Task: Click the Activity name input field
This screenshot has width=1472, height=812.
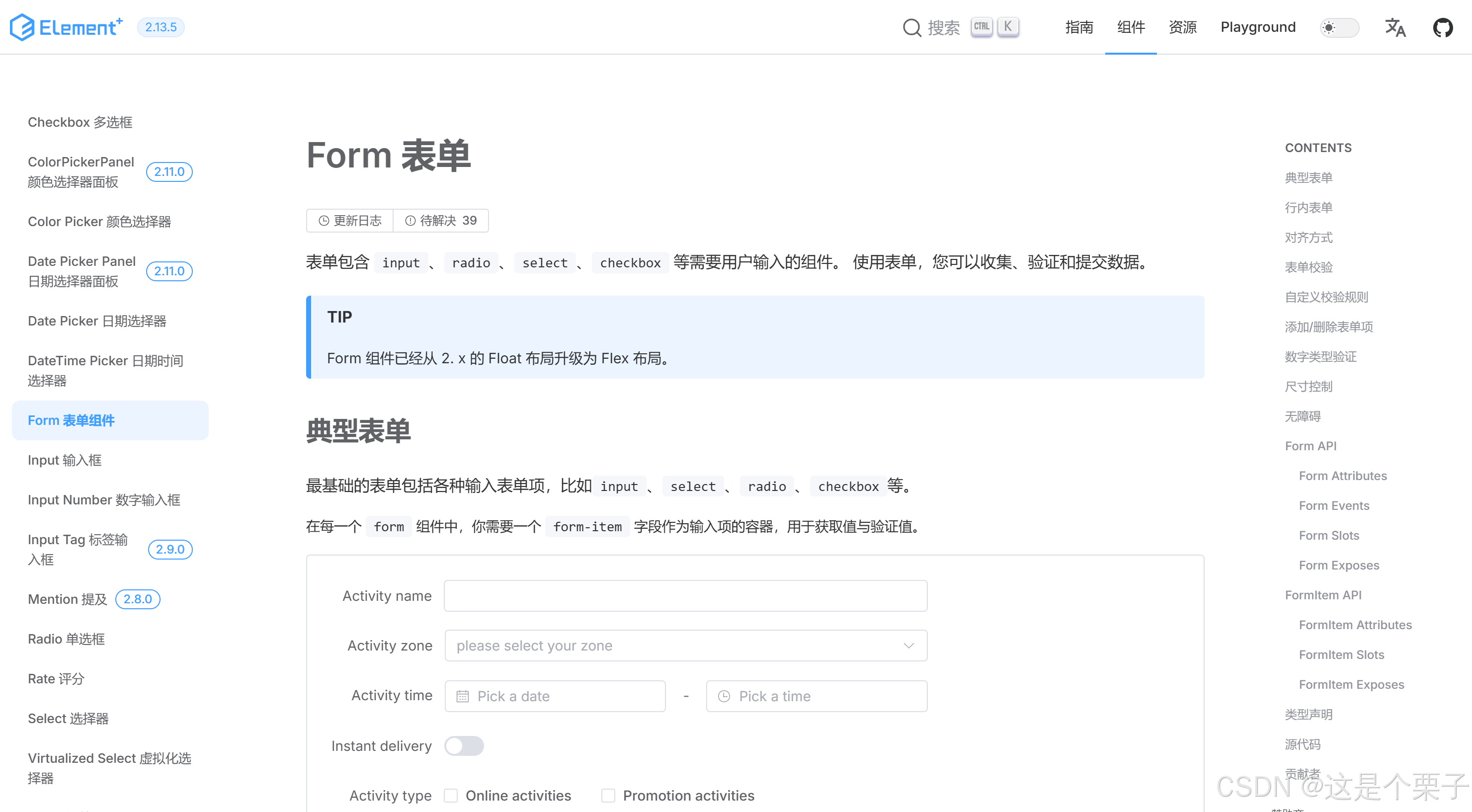Action: coord(685,596)
